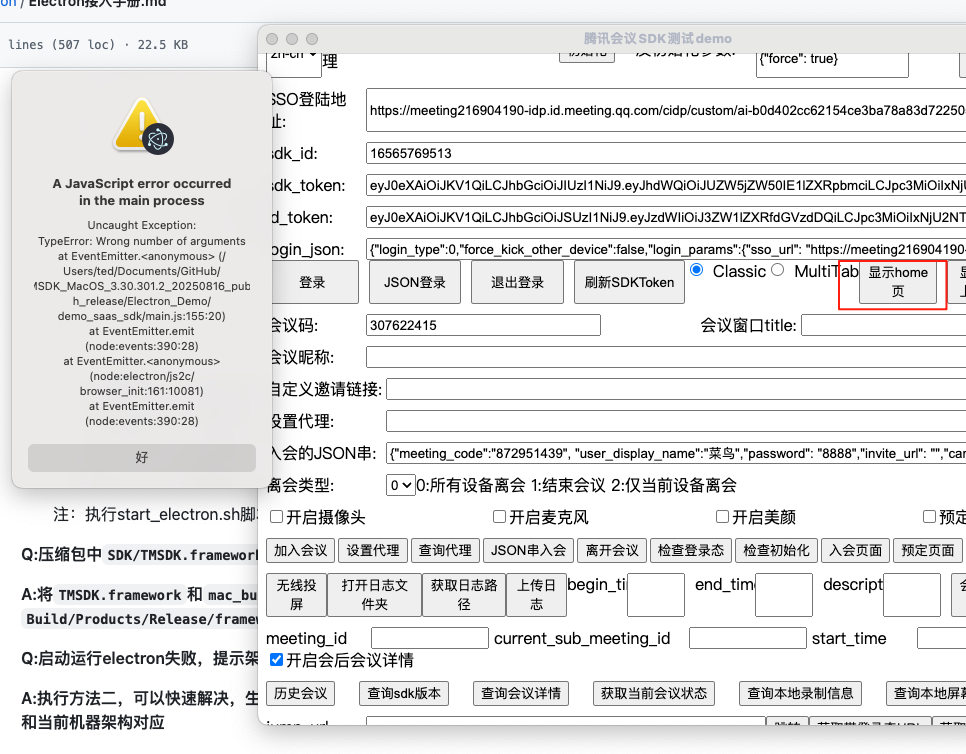966x754 pixels.
Task: Focus the sdk_token input field
Action: [666, 185]
